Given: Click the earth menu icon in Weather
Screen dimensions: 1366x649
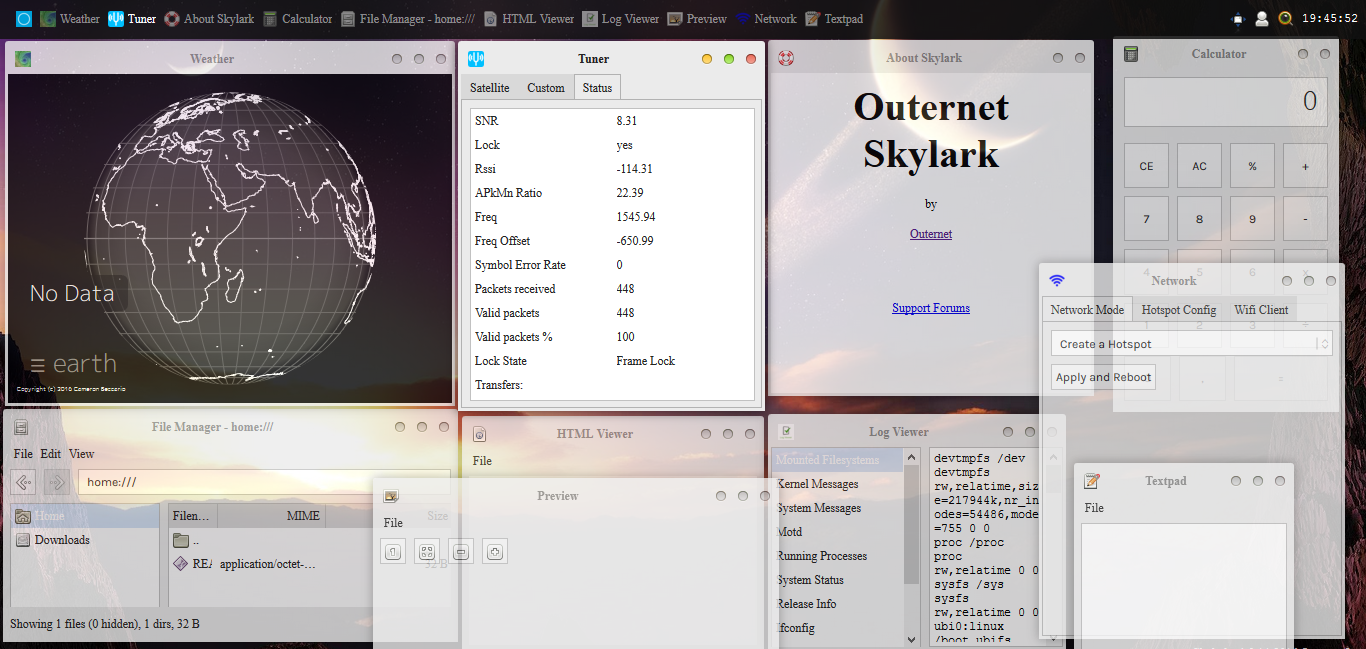Looking at the screenshot, I should coord(37,365).
